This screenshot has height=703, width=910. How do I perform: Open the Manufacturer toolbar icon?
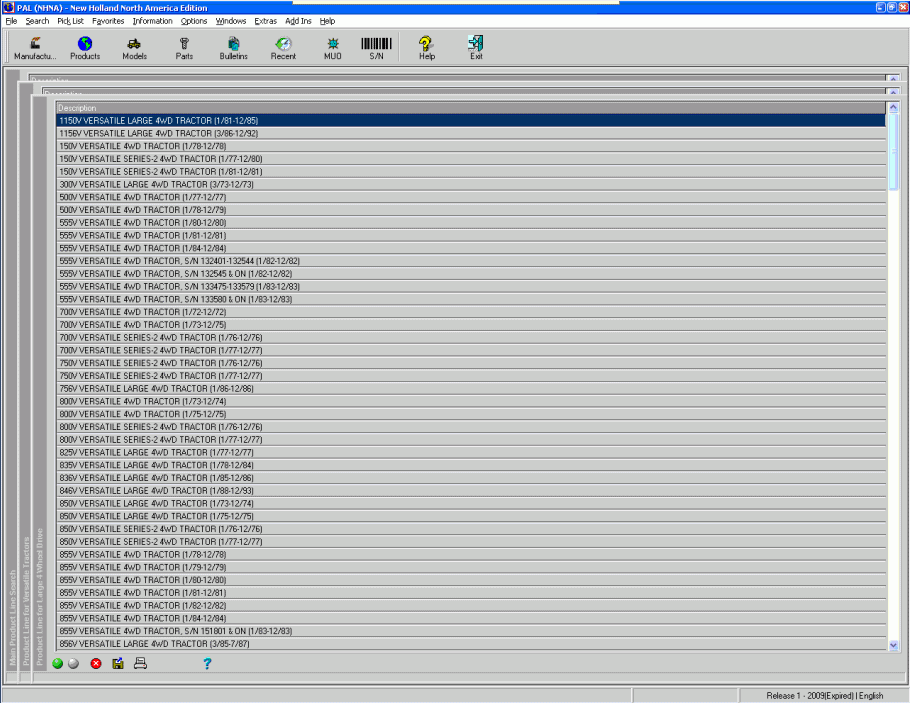[35, 47]
